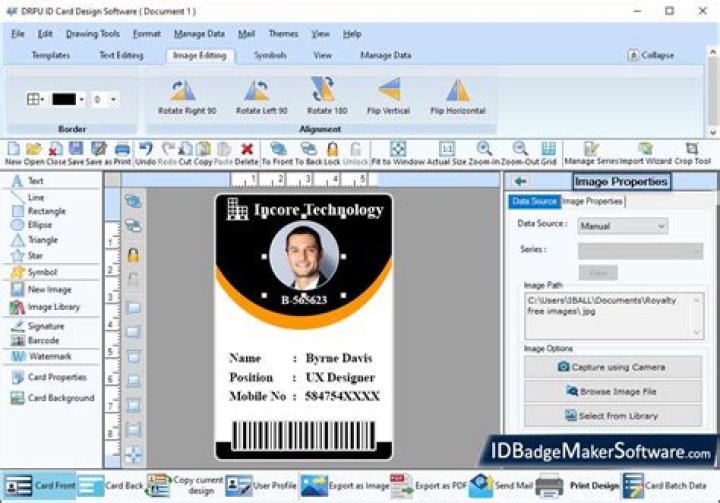Open the border width dropdown

113,99
